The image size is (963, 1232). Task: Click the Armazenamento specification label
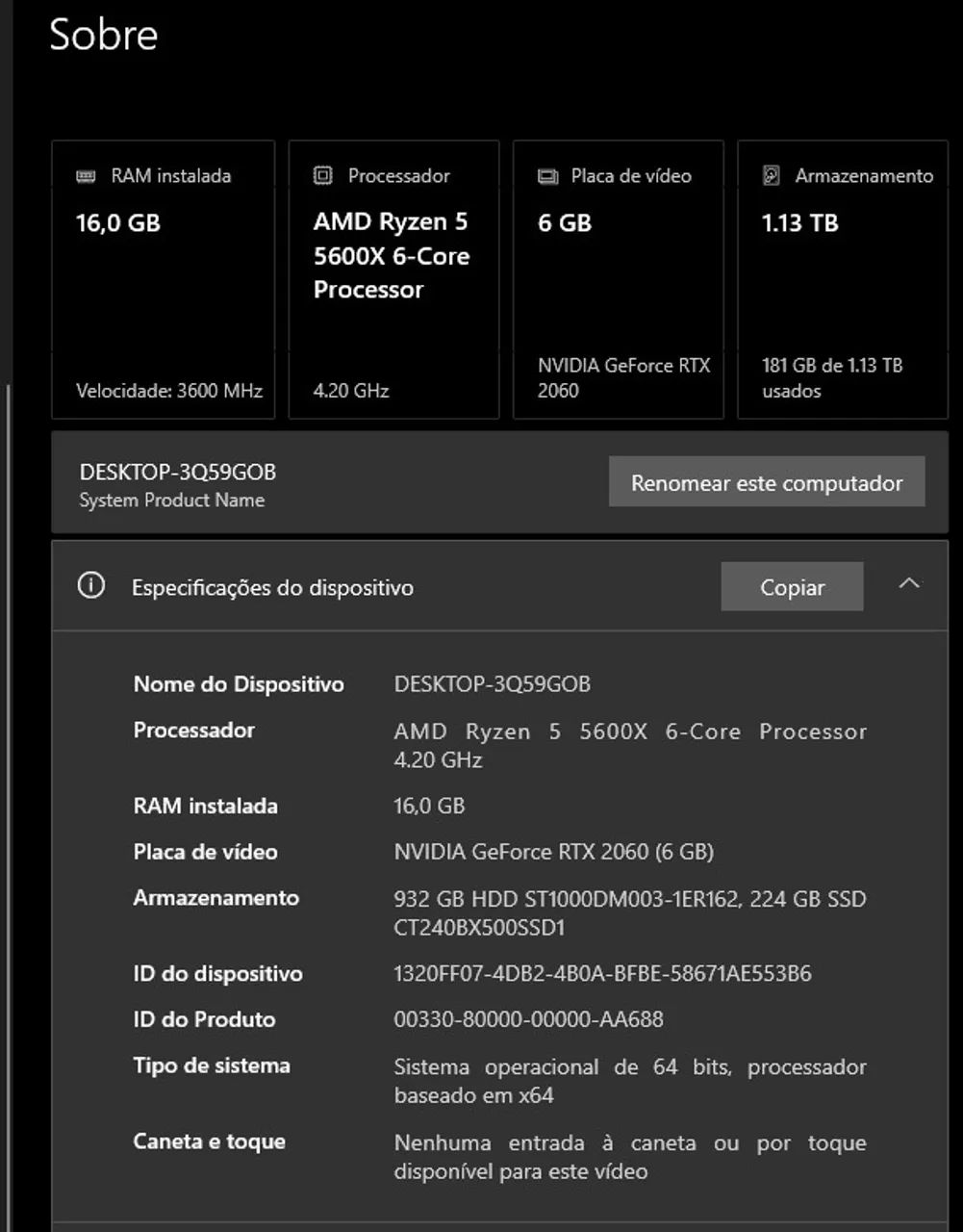[x=216, y=897]
